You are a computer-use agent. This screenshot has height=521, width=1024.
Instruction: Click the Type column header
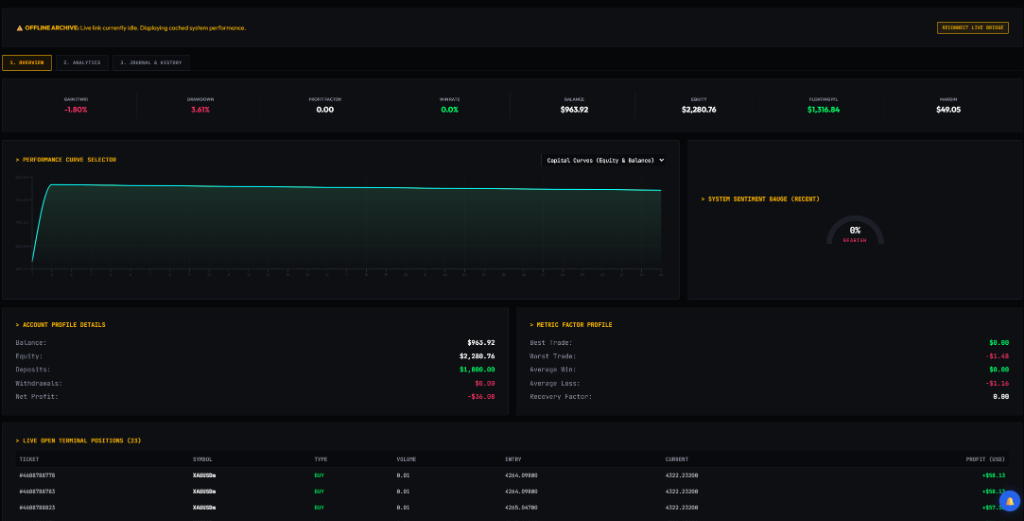[x=321, y=460]
